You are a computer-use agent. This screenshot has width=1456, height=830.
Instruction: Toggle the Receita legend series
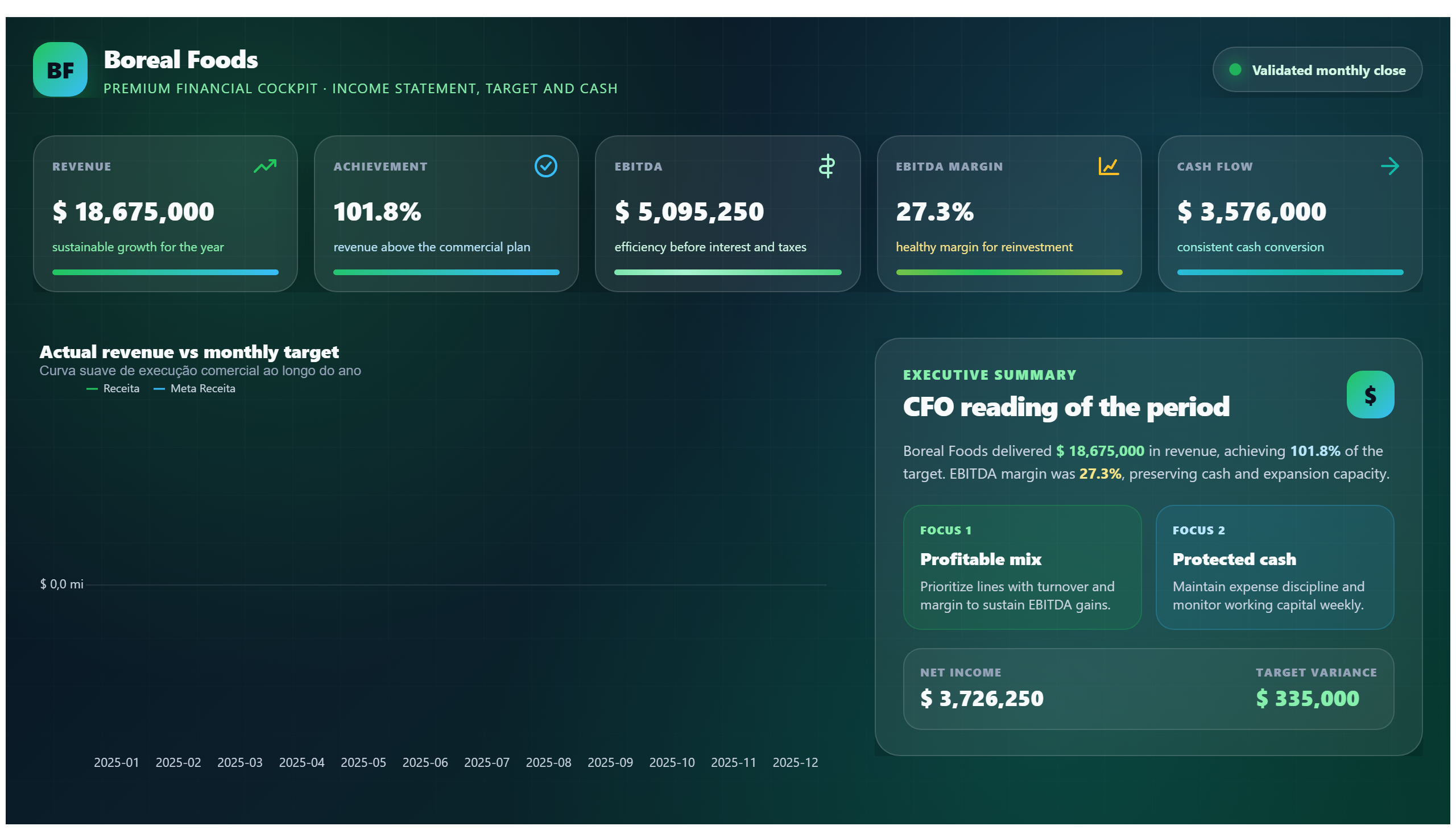pyautogui.click(x=113, y=388)
